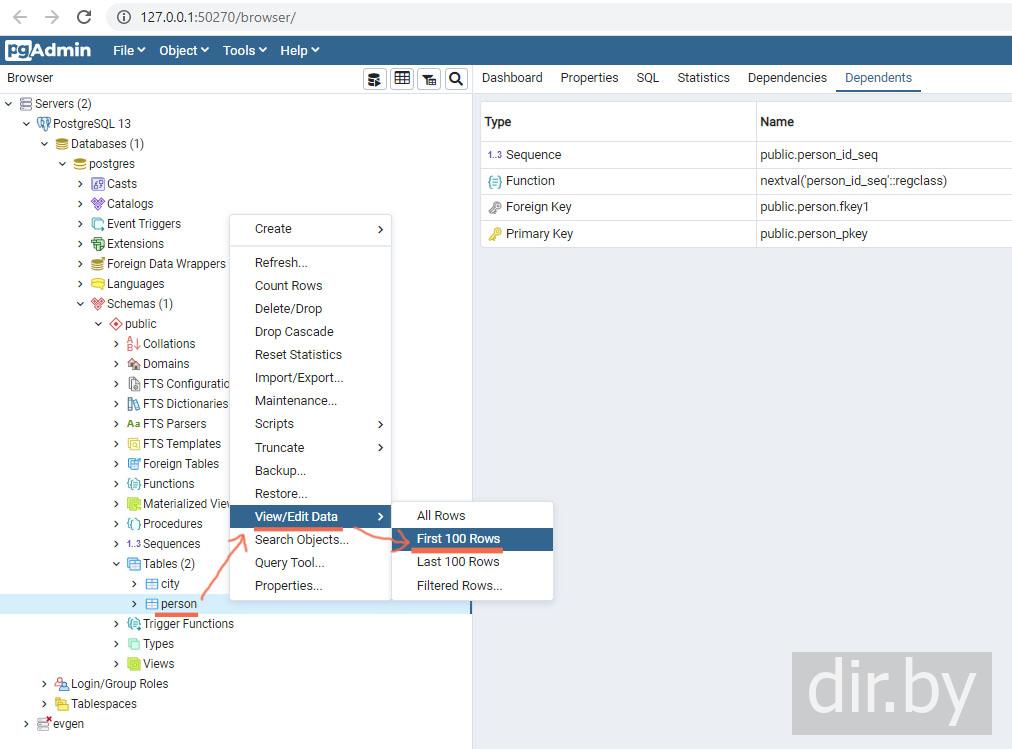Open the Object menu
The height and width of the screenshot is (749, 1012).
click(183, 50)
